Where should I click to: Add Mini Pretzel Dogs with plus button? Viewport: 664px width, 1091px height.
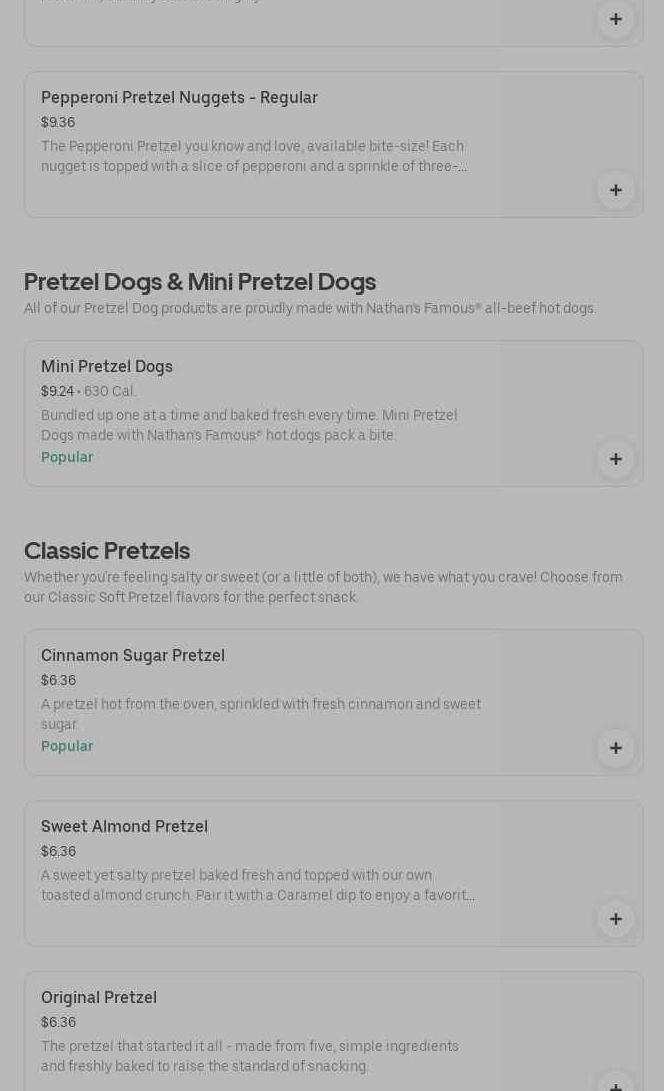click(615, 459)
